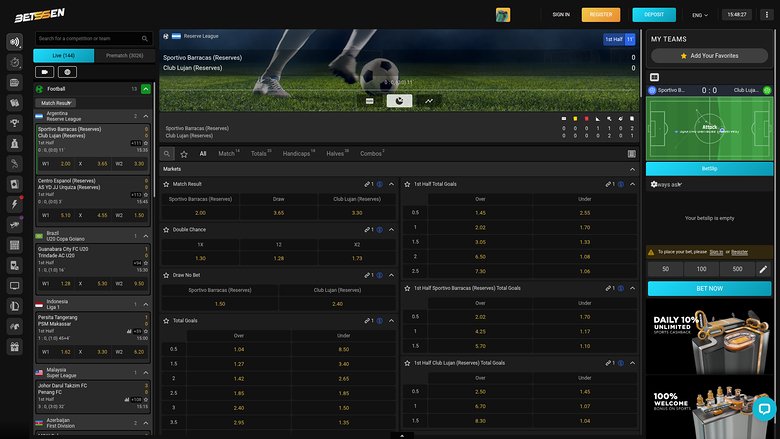Open the trophy icon in the sidebar
The width and height of the screenshot is (780, 439).
point(14,123)
